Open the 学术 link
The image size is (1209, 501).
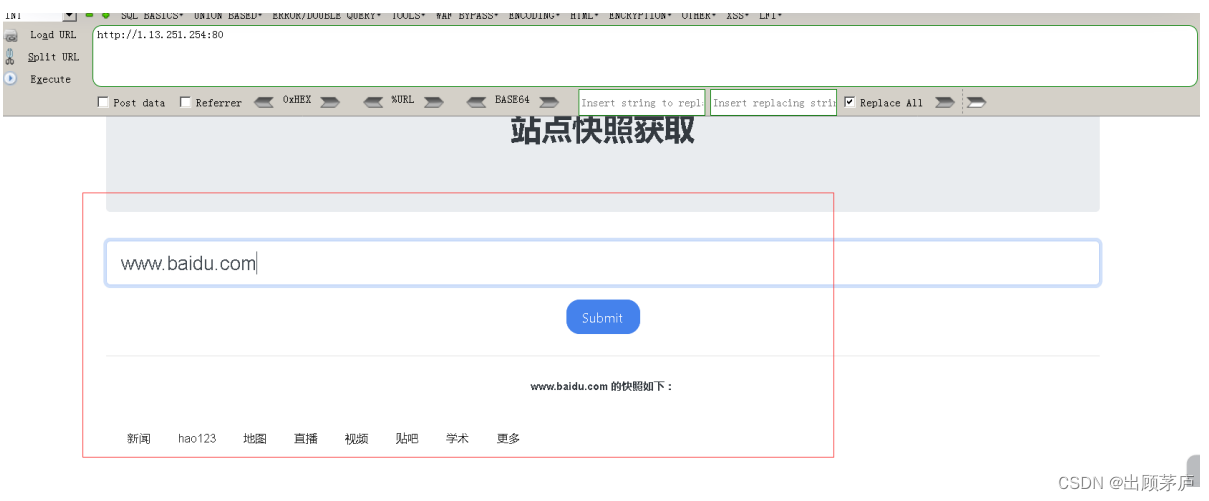coord(457,439)
